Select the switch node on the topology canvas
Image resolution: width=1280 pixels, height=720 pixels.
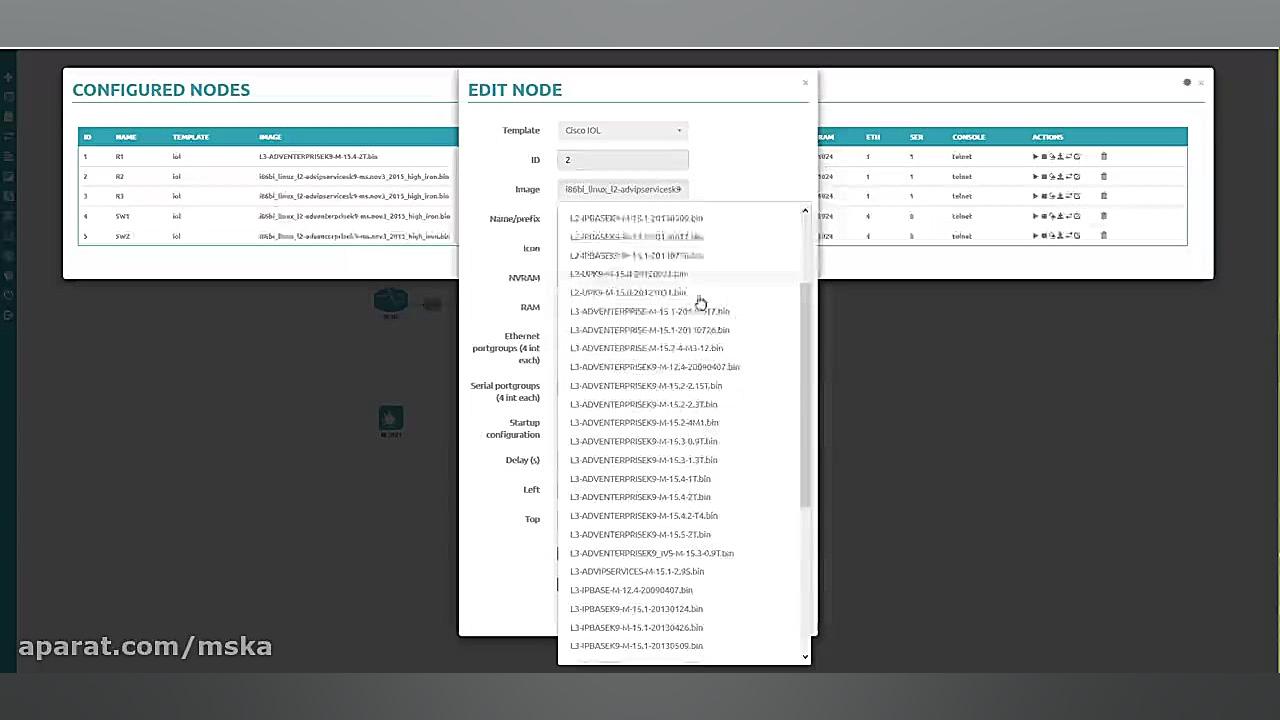(391, 418)
